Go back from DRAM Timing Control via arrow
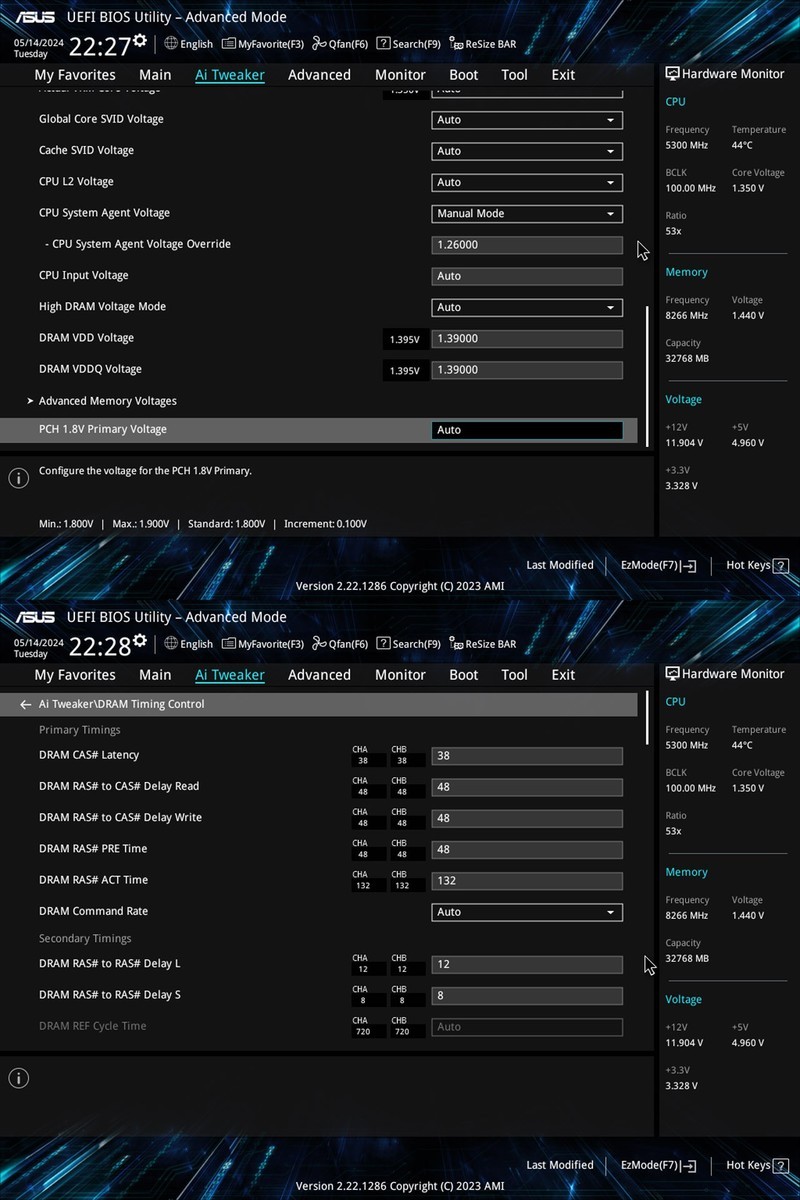 (x=24, y=704)
